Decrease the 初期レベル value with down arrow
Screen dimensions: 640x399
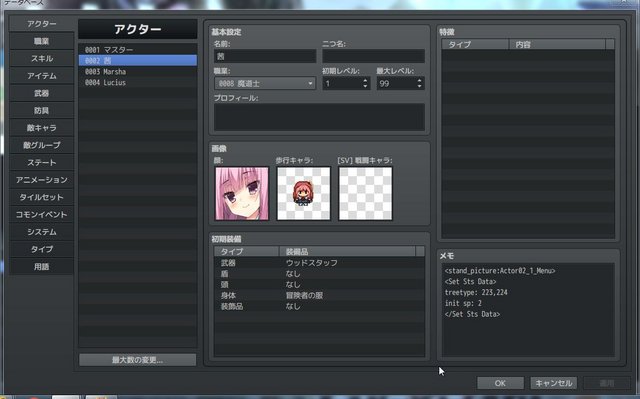365,87
